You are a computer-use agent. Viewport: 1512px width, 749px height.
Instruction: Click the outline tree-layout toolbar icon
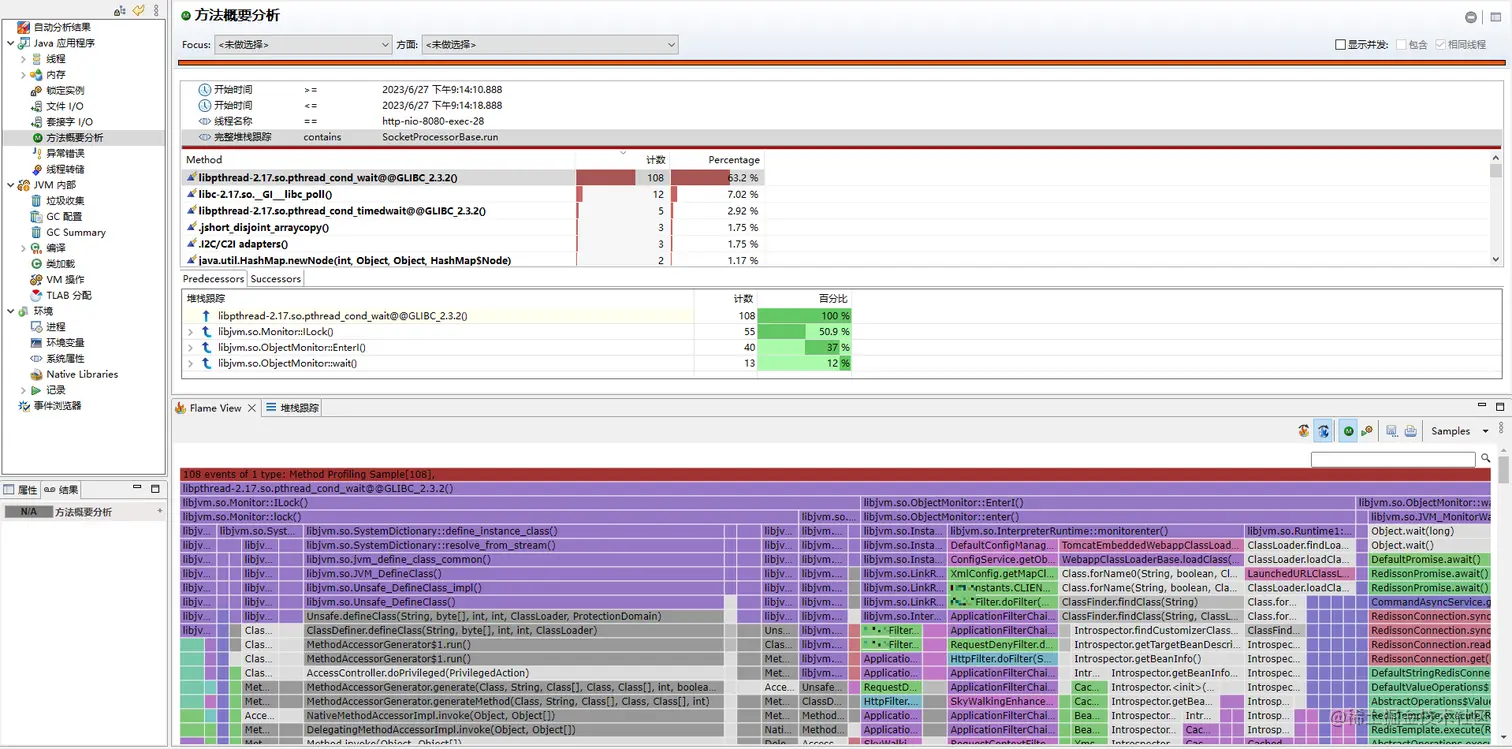pos(120,10)
